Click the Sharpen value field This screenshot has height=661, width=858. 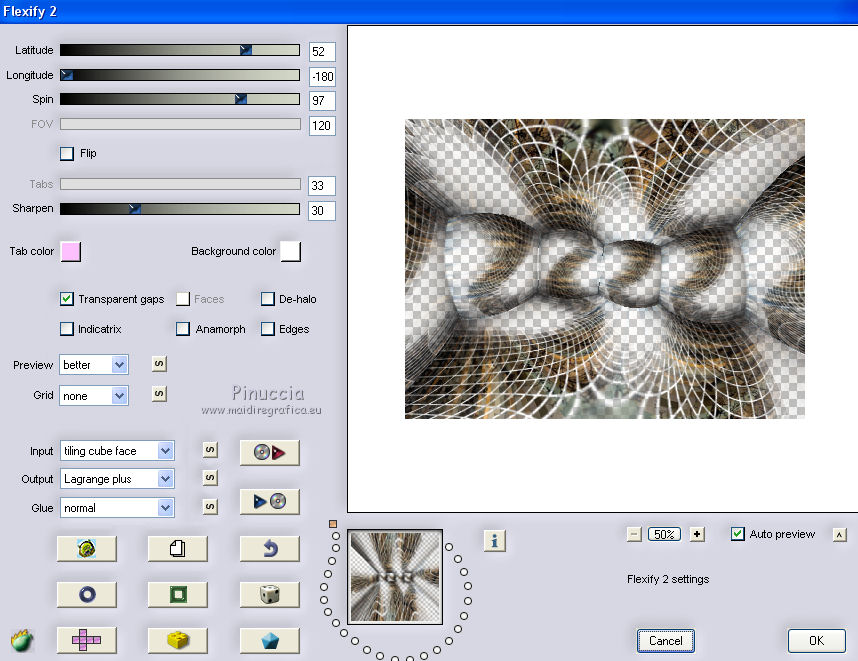(x=322, y=211)
